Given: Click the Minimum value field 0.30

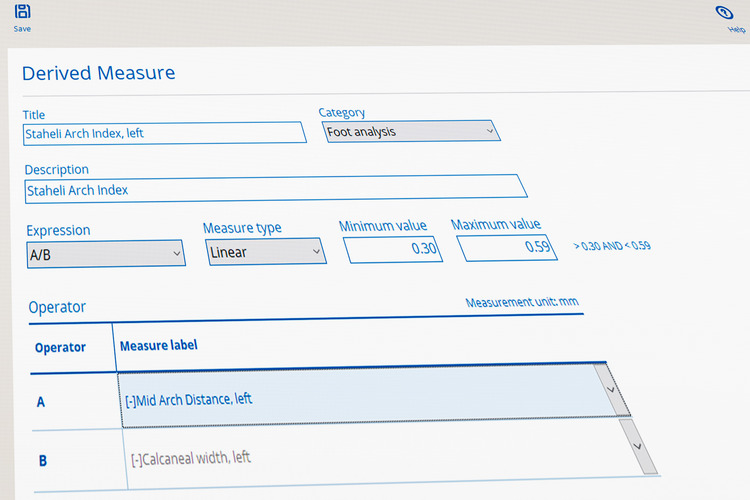Looking at the screenshot, I should [x=393, y=249].
